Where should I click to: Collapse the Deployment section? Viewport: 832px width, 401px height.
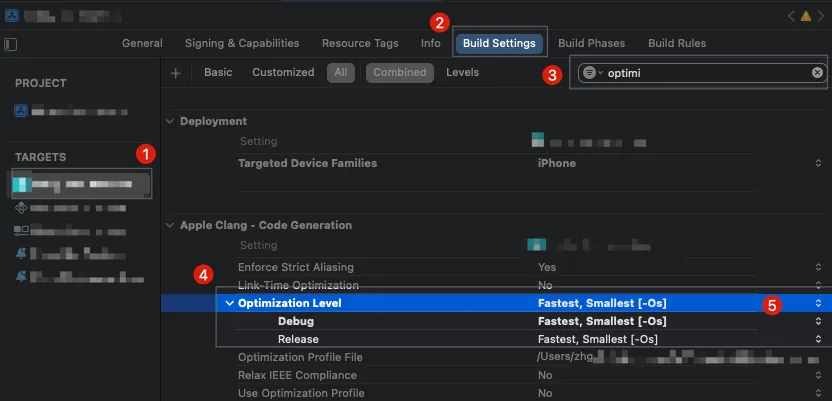coord(170,121)
